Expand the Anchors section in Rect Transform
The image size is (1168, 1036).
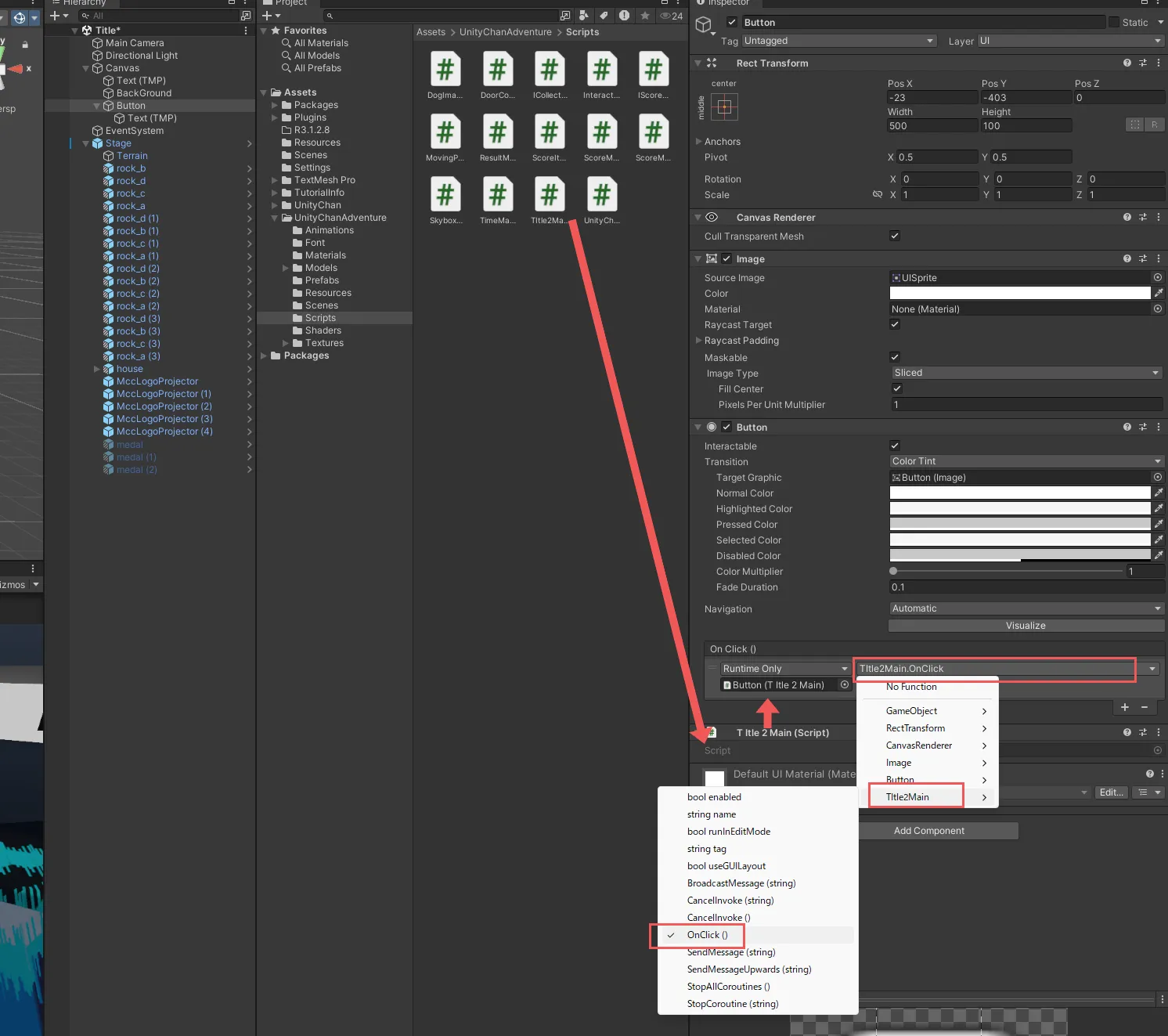699,142
